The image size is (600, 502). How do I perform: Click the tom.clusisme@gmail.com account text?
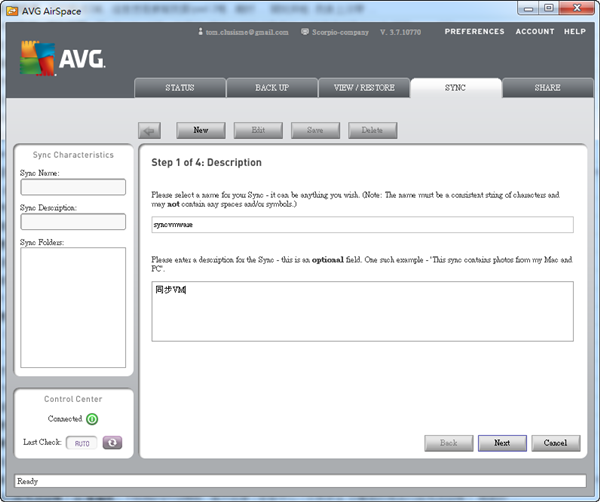(247, 32)
